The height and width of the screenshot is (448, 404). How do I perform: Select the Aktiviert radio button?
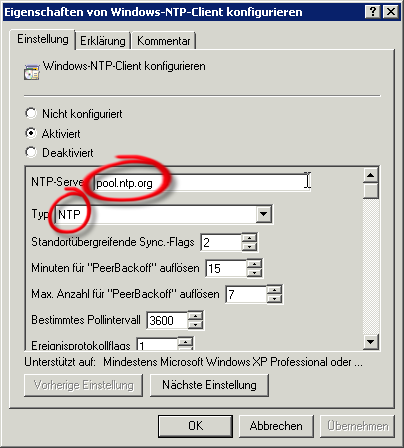click(31, 133)
